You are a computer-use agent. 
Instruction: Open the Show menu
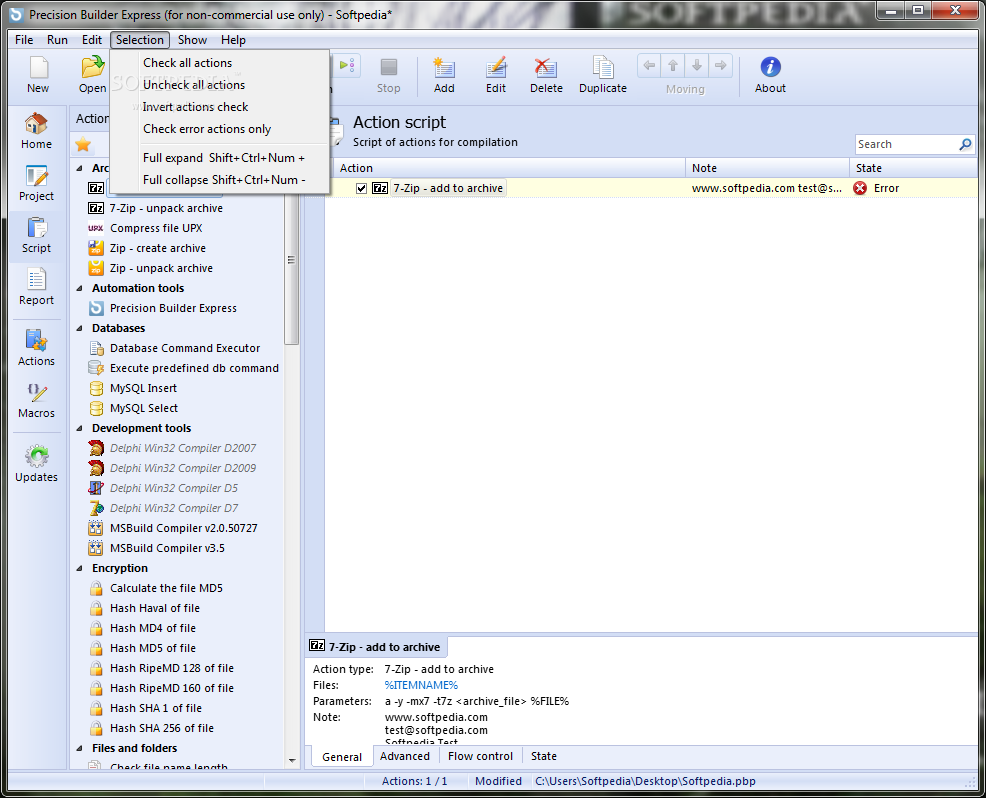[192, 40]
